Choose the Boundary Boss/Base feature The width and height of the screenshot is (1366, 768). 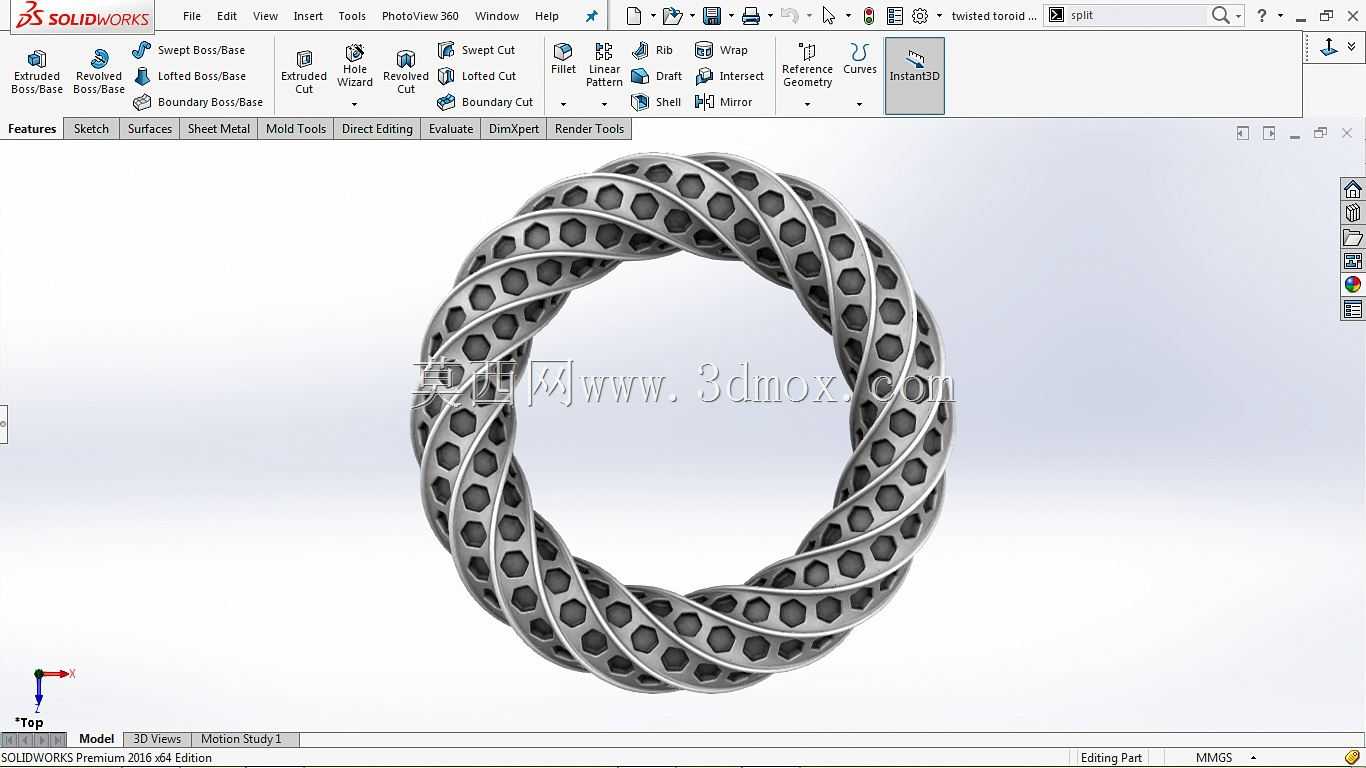pyautogui.click(x=198, y=102)
